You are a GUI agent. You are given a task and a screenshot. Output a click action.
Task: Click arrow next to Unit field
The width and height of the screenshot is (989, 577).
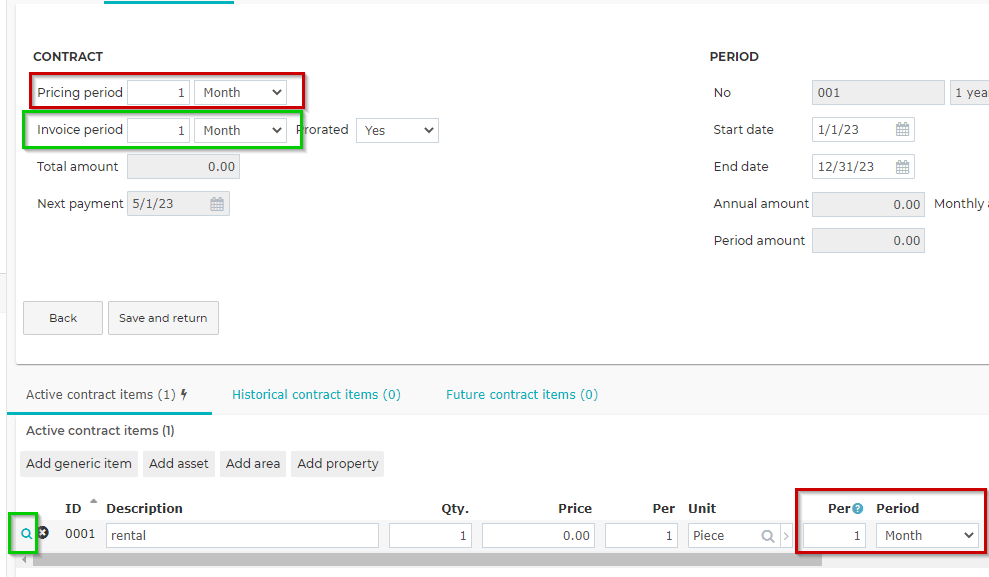pos(786,536)
